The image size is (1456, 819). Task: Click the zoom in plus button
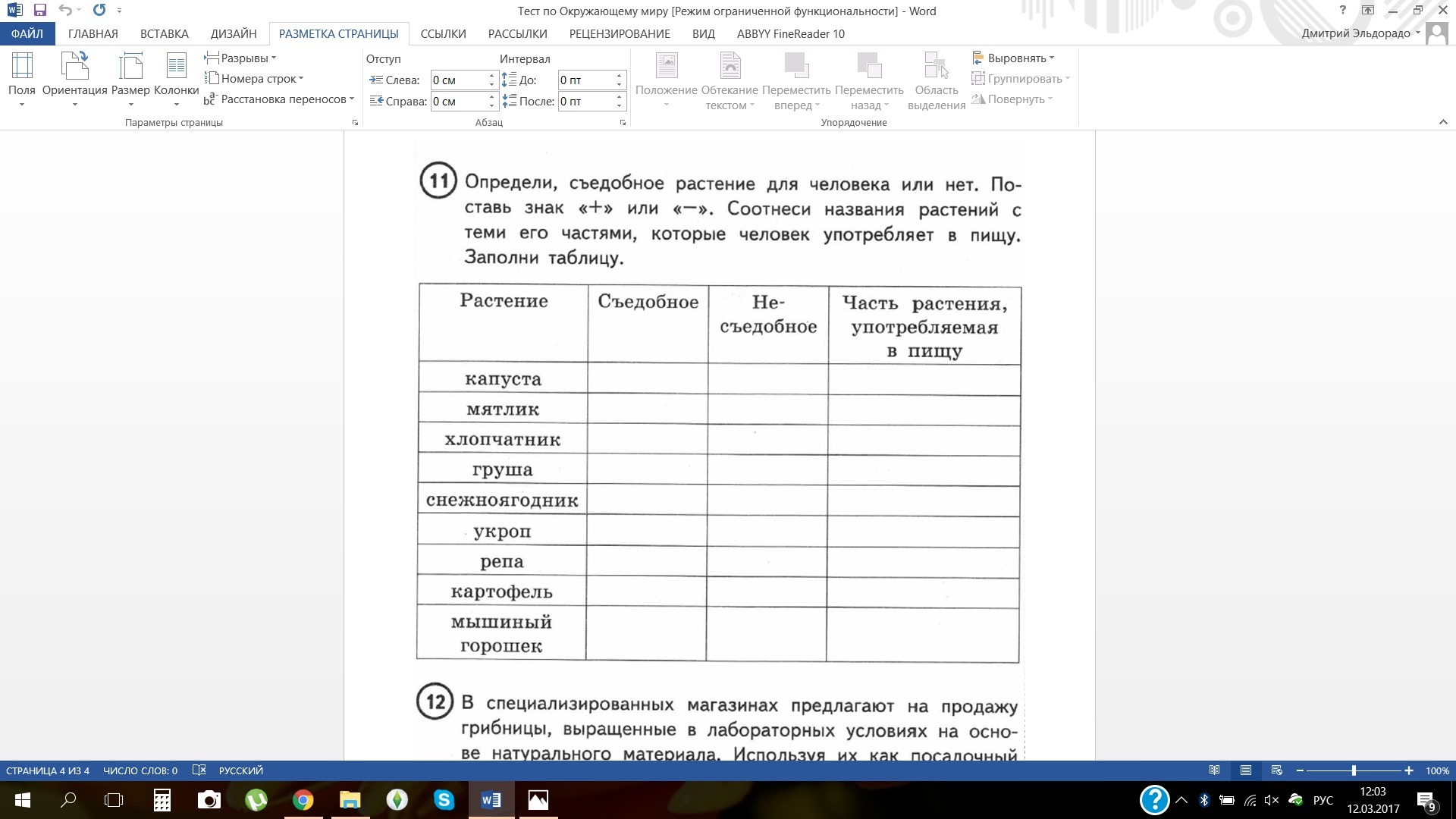1408,770
